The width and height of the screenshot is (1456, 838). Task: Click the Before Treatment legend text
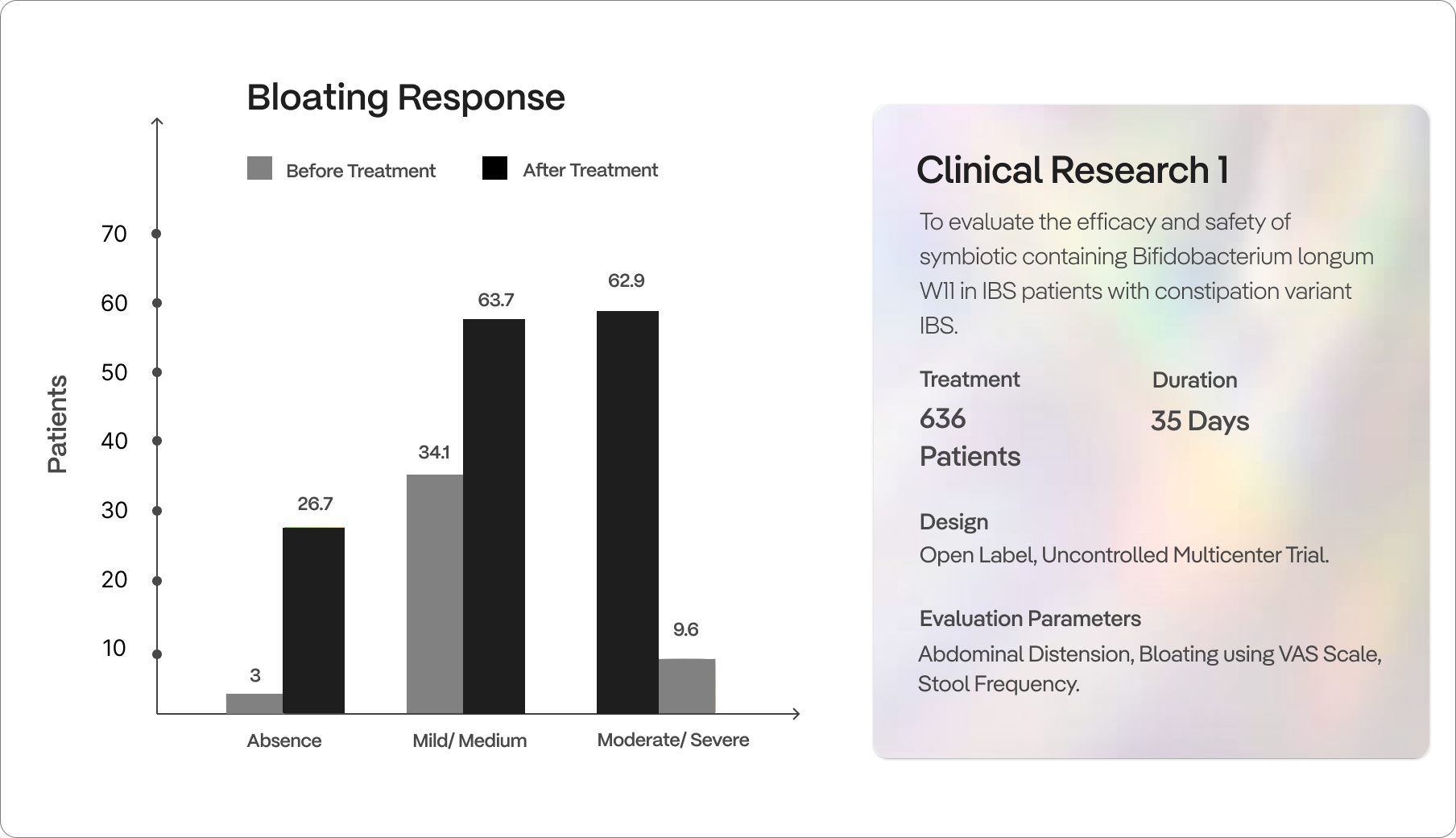361,171
